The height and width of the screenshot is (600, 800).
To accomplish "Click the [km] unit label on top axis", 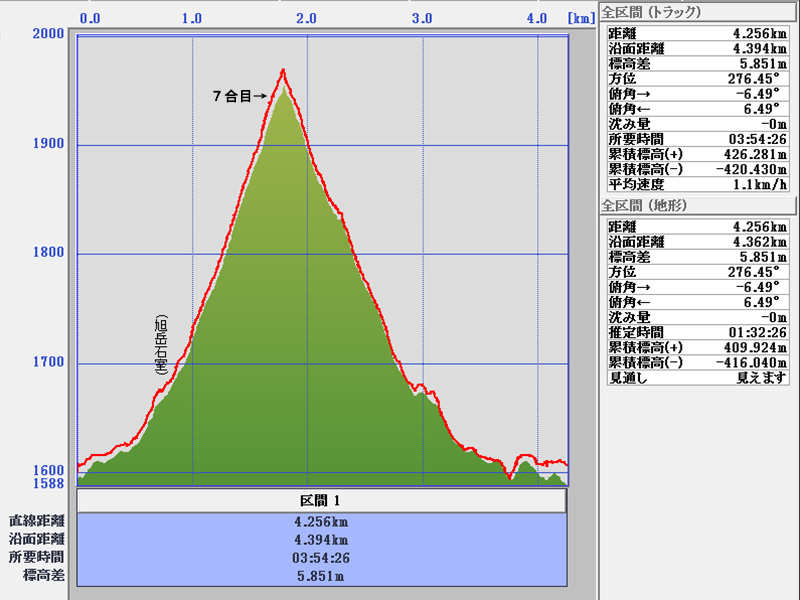I will pyautogui.click(x=580, y=18).
